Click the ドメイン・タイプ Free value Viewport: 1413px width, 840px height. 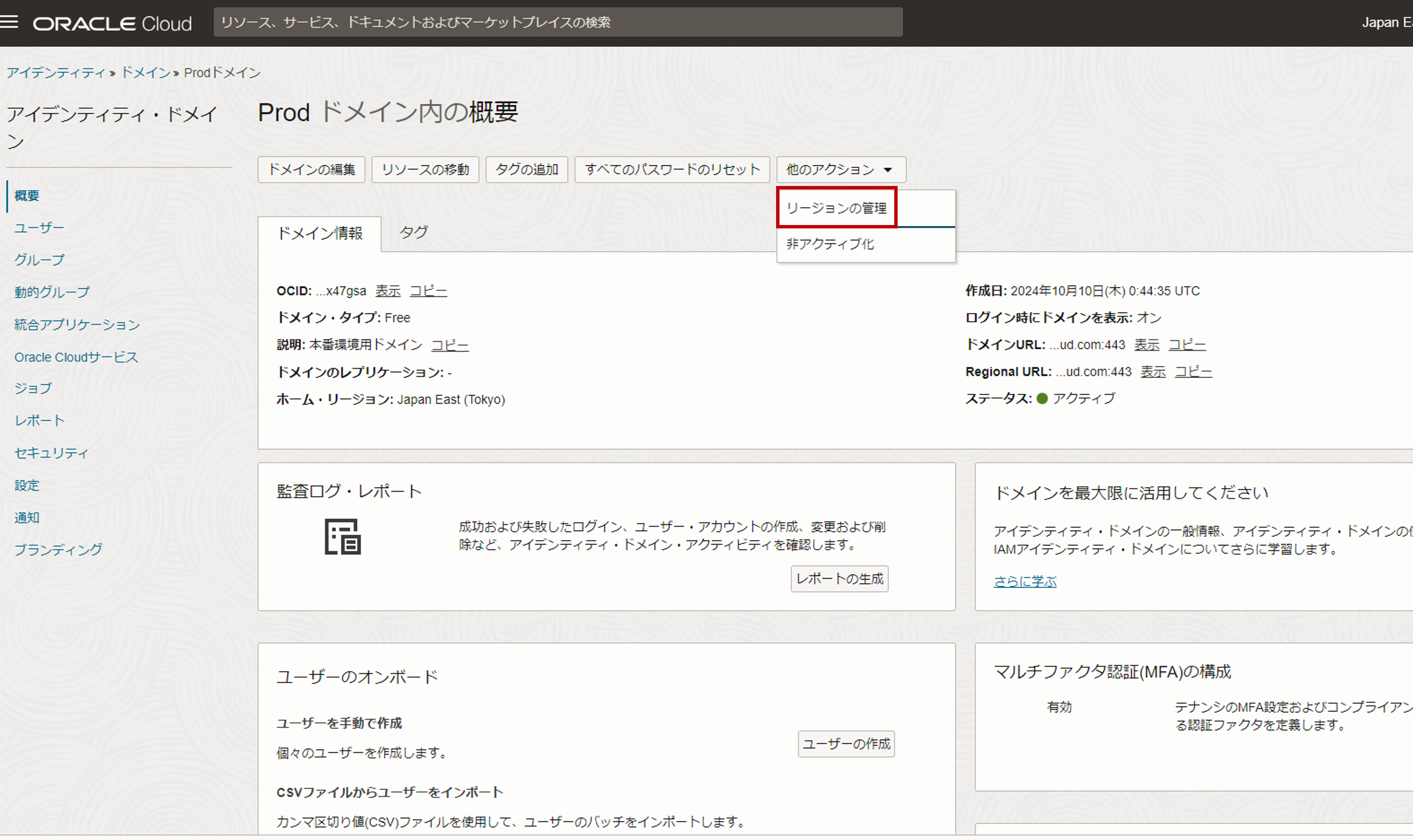click(398, 318)
